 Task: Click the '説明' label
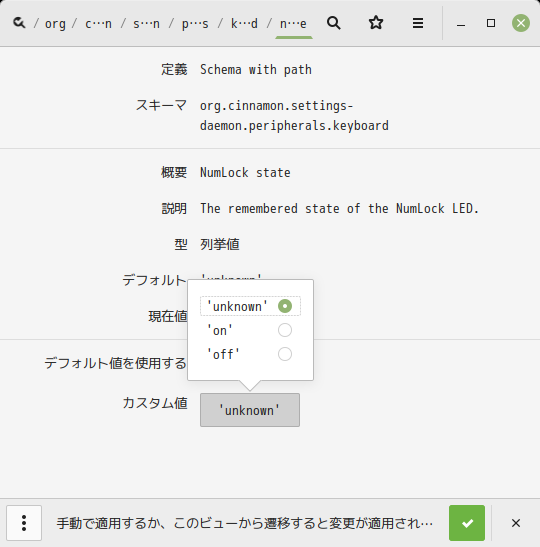174,209
